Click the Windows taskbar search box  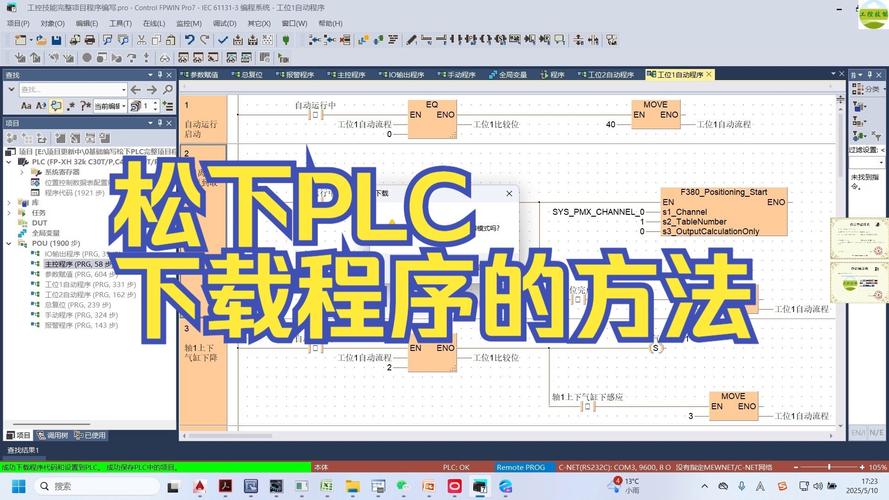pyautogui.click(x=97, y=486)
